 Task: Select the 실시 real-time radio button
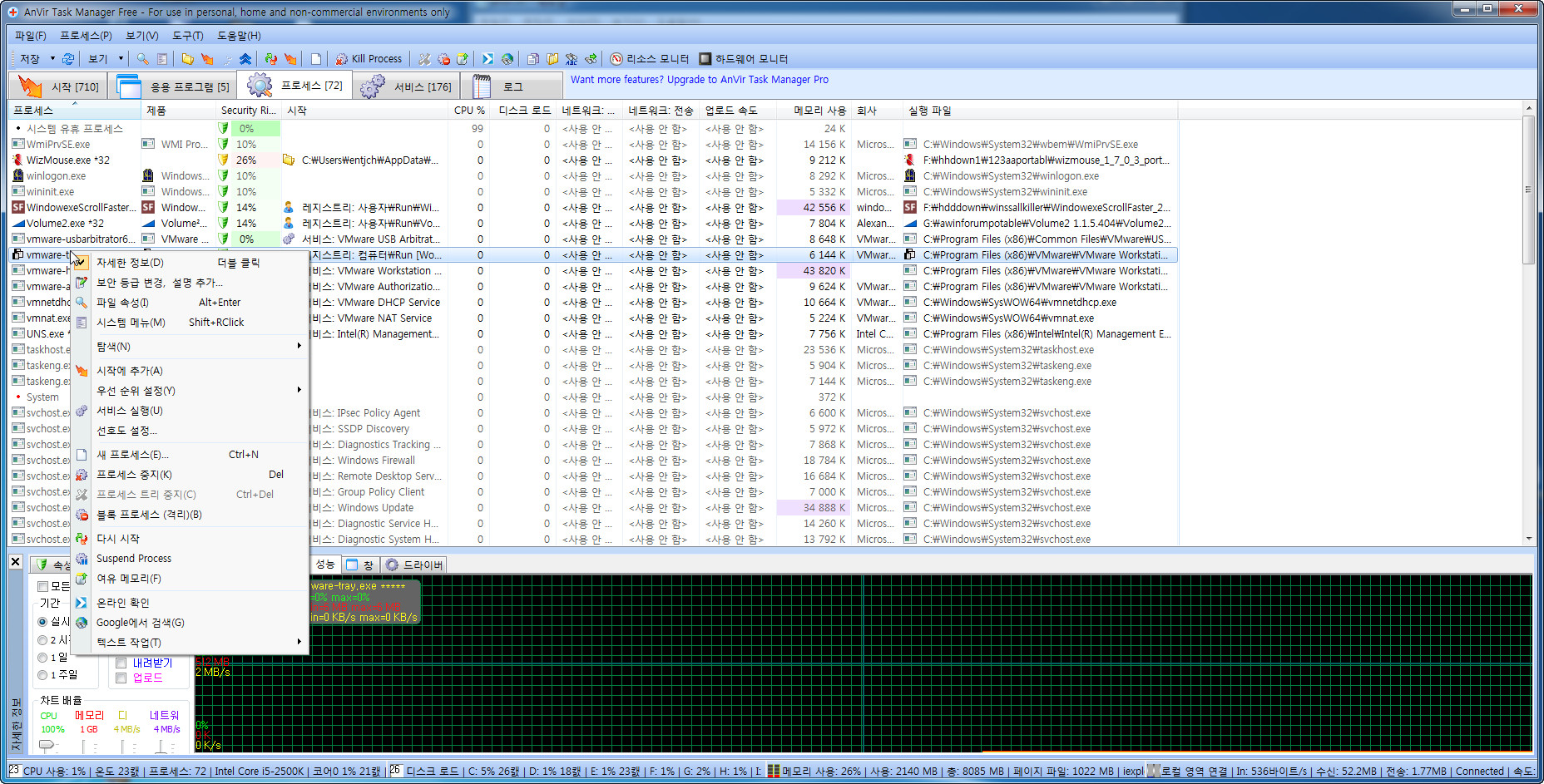coord(42,622)
